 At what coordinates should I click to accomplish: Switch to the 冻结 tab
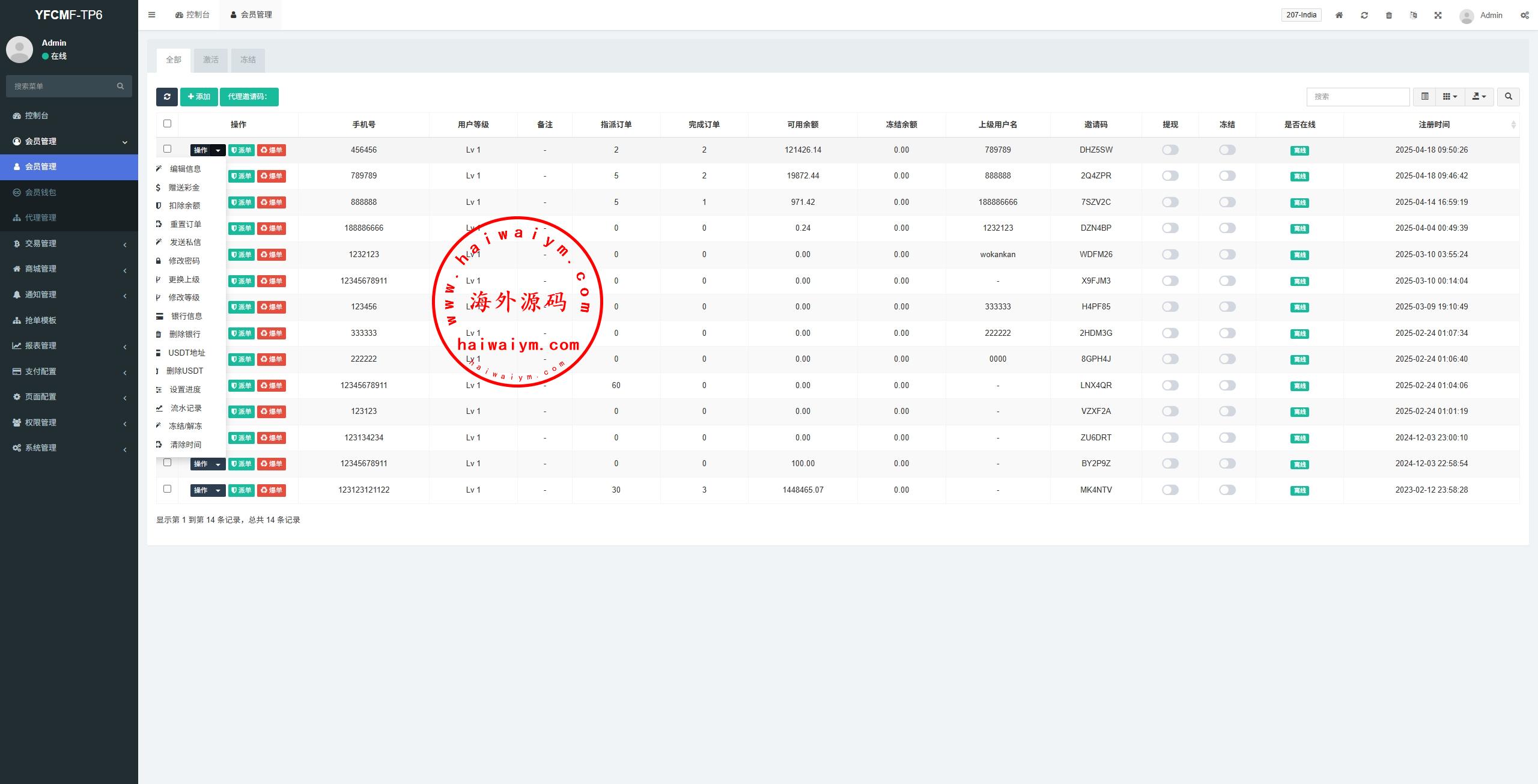pos(248,60)
